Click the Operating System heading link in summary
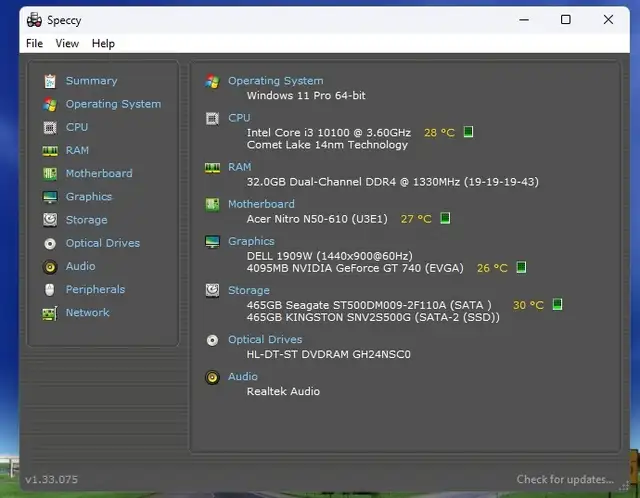 coord(276,81)
